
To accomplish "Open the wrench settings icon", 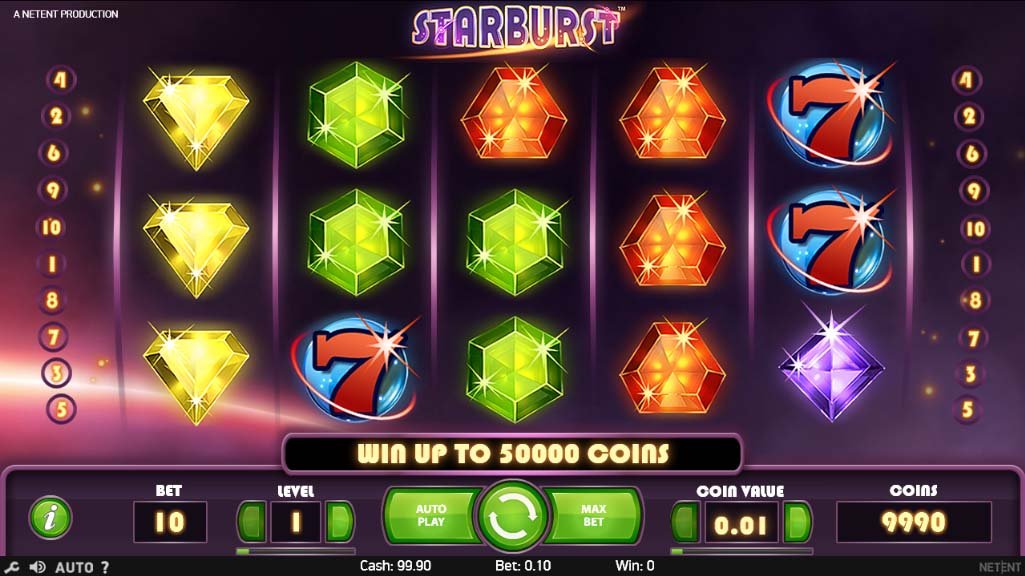I will [x=12, y=567].
